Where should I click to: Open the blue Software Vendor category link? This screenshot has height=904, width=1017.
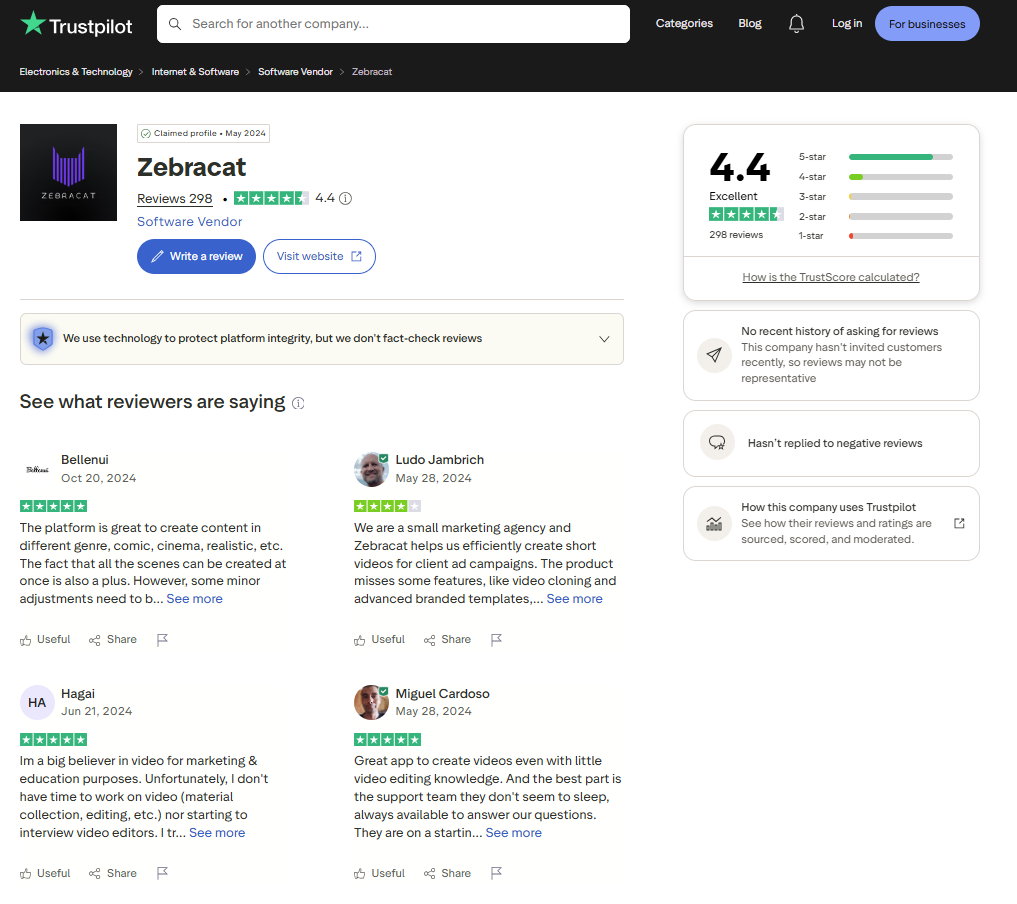[189, 222]
